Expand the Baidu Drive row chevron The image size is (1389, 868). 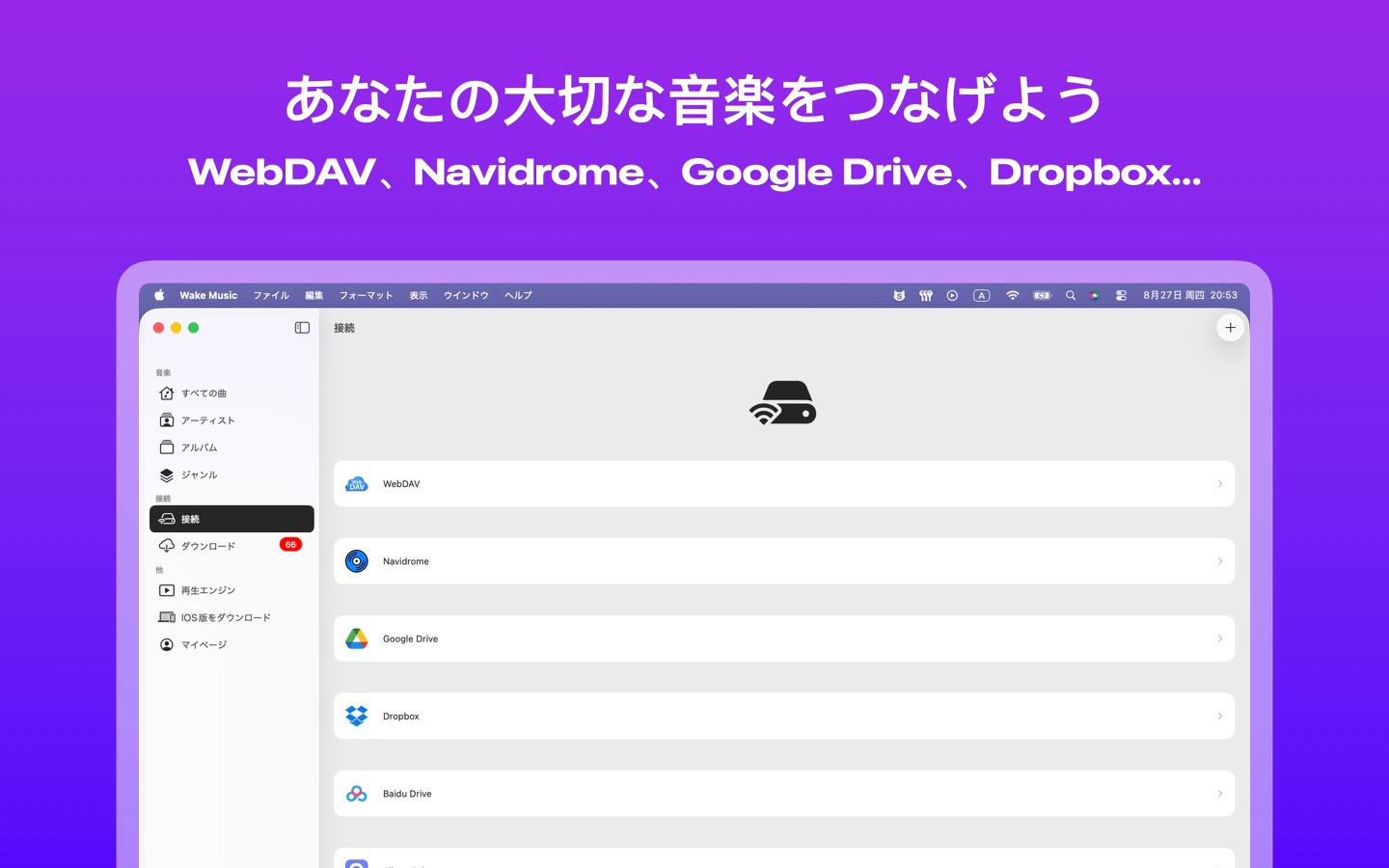(1219, 794)
